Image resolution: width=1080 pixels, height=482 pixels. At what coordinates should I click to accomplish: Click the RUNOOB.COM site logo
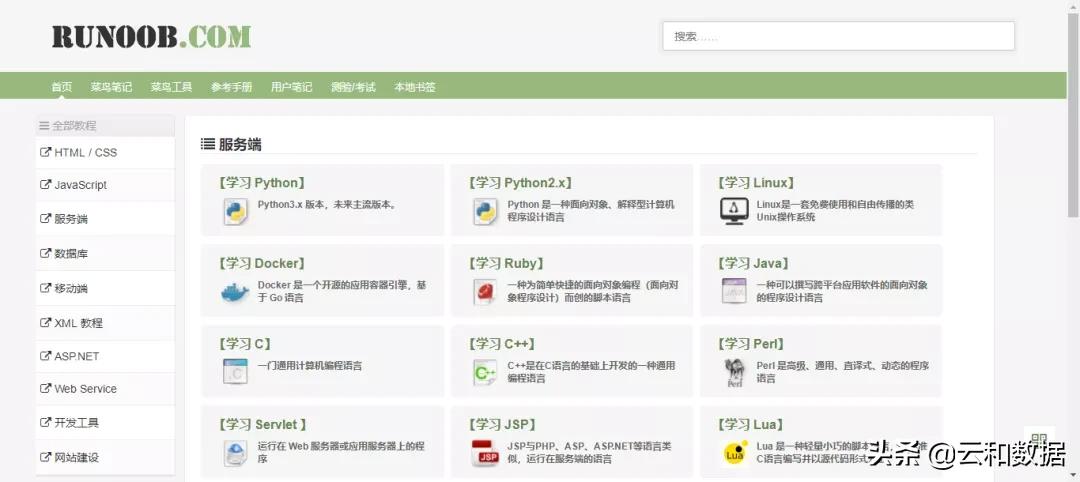[x=152, y=36]
